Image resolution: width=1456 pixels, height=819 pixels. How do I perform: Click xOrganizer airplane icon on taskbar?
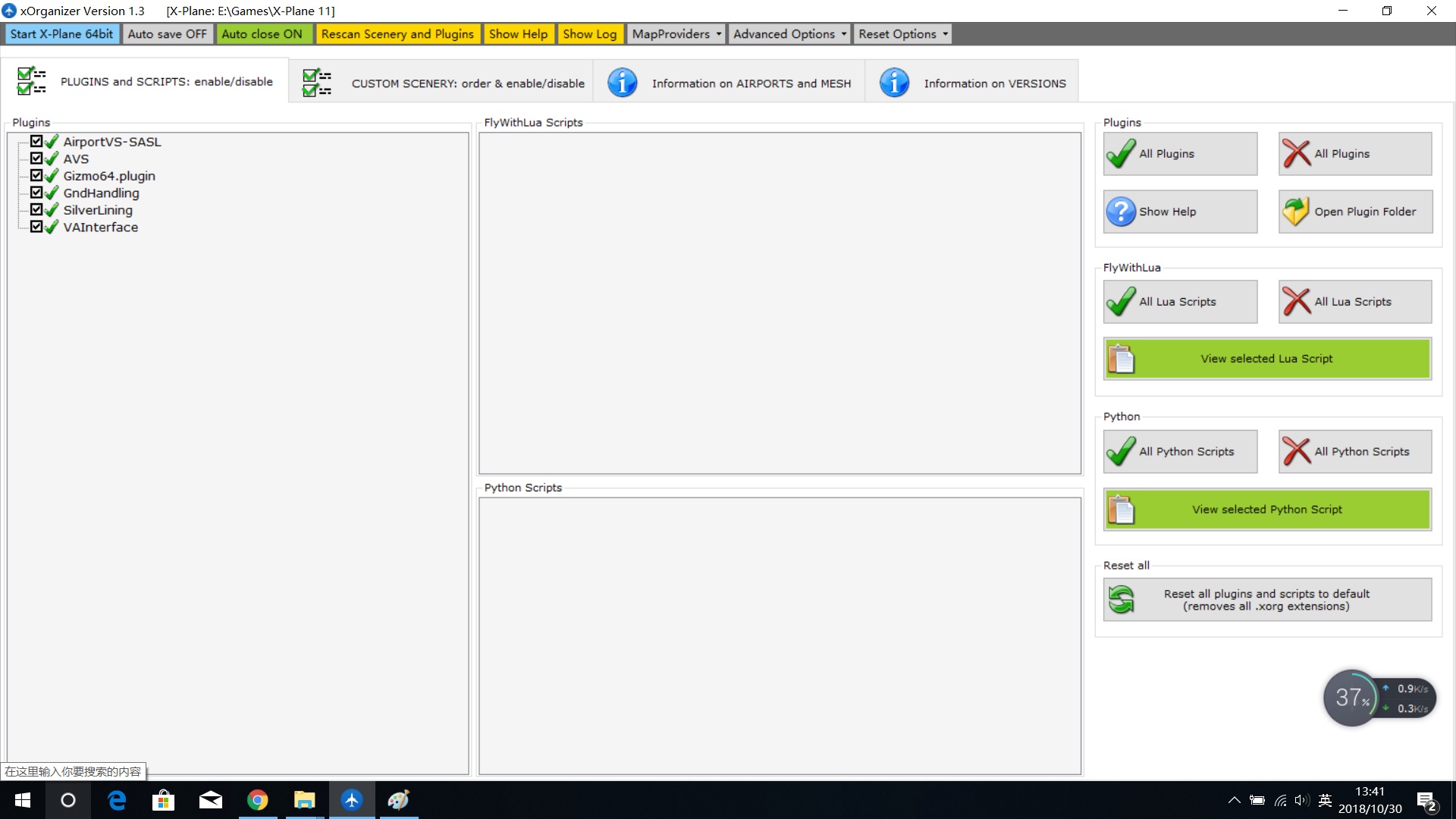(x=352, y=800)
